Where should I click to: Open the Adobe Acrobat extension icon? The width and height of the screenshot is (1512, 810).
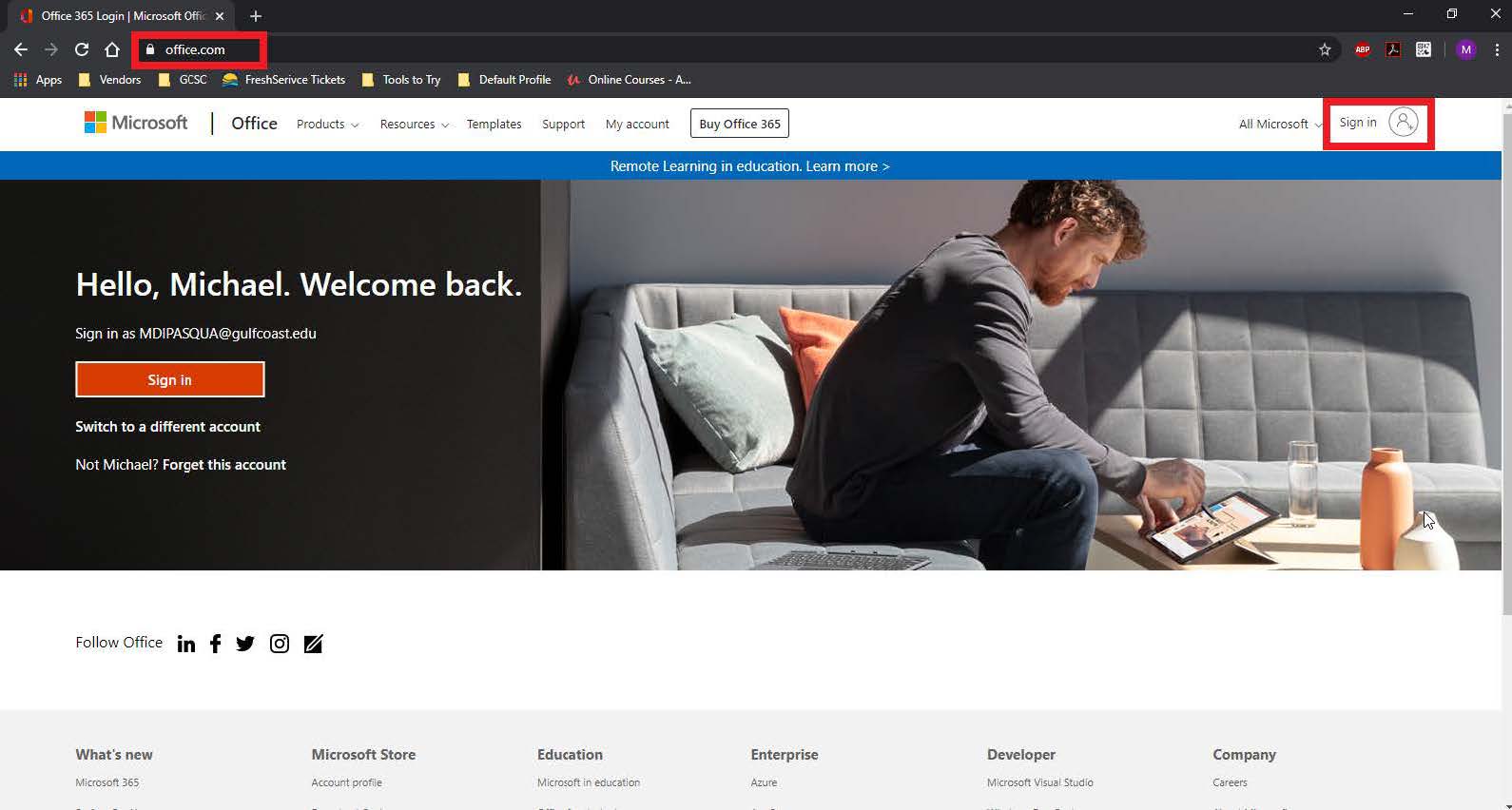pyautogui.click(x=1393, y=49)
